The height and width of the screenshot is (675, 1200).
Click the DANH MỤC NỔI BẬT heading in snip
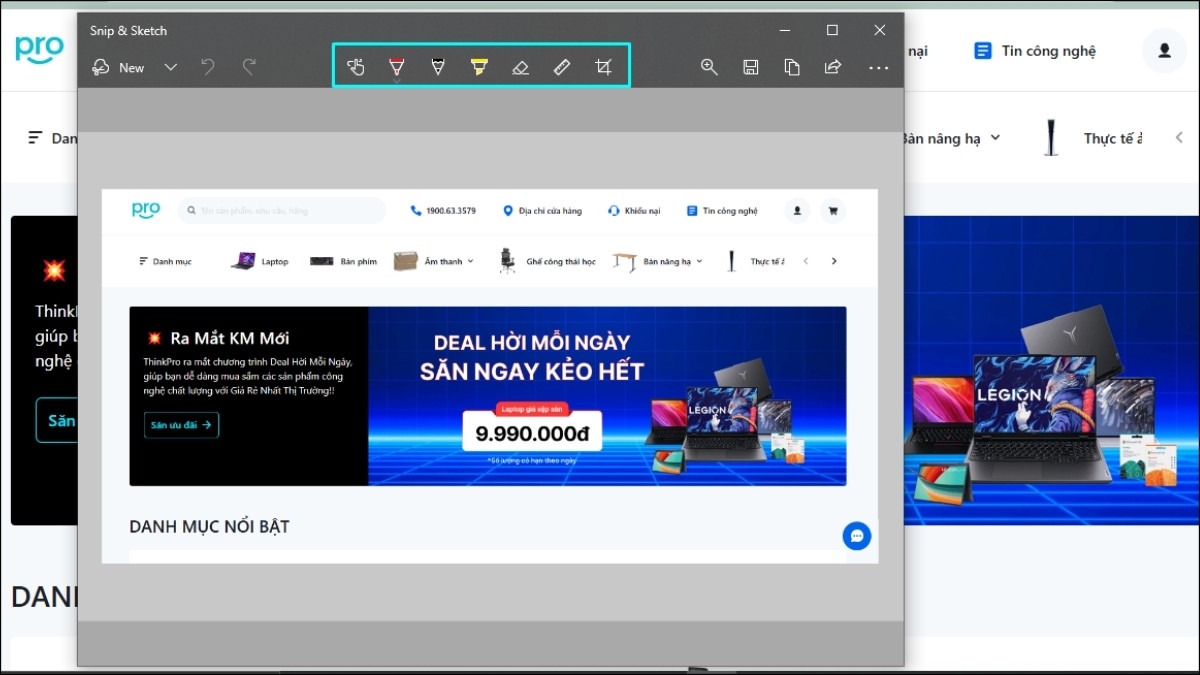pyautogui.click(x=209, y=526)
